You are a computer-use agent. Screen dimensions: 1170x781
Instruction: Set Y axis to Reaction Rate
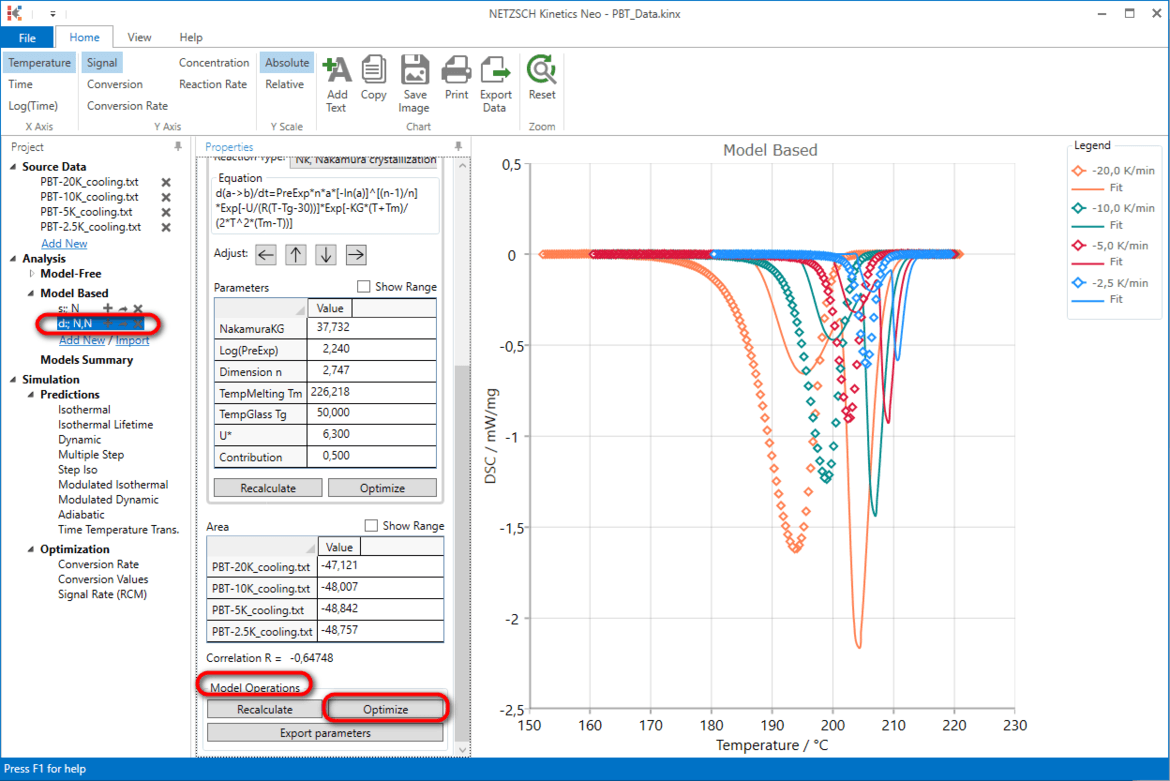[213, 84]
